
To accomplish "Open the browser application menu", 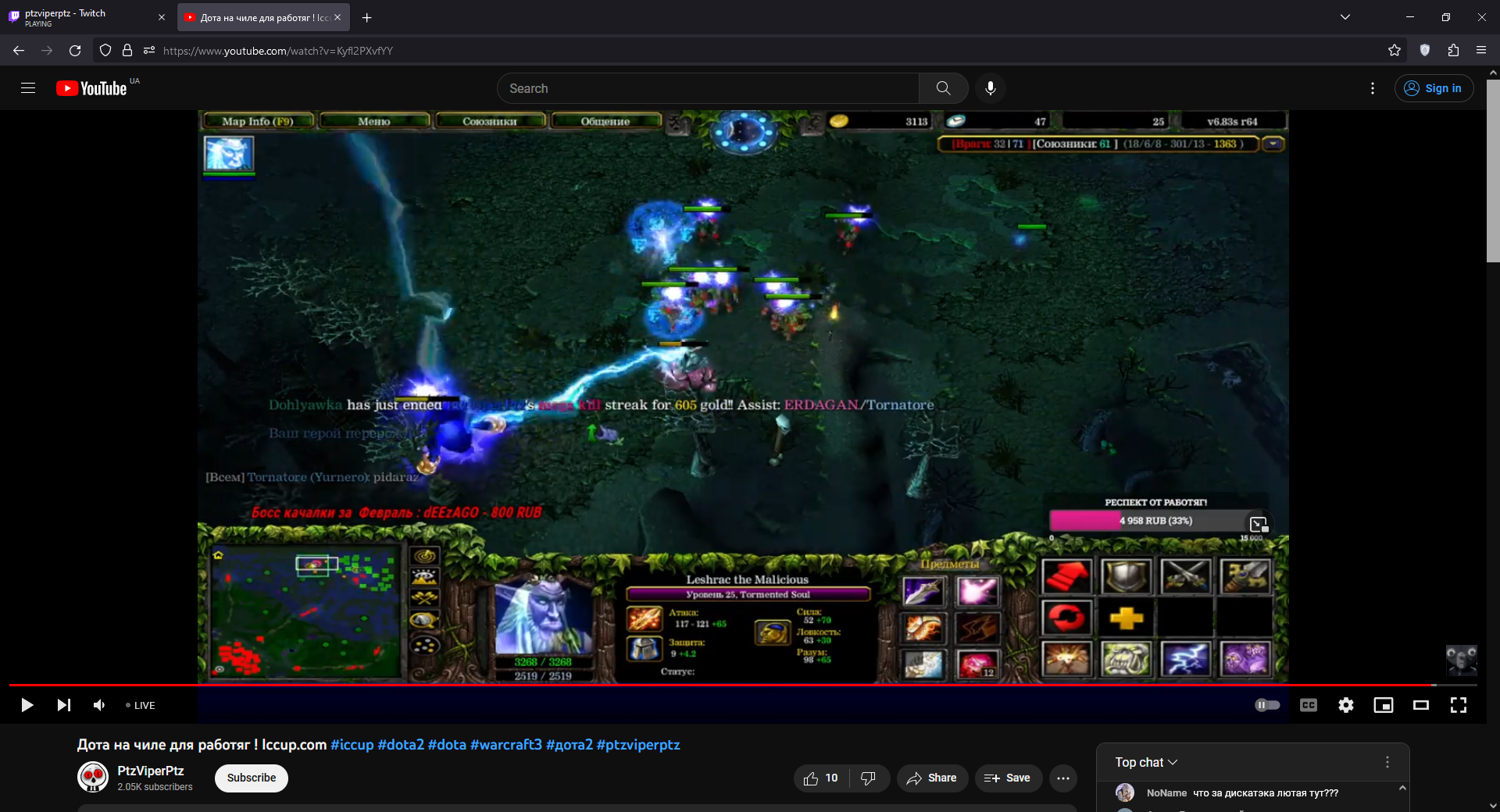I will point(1481,51).
